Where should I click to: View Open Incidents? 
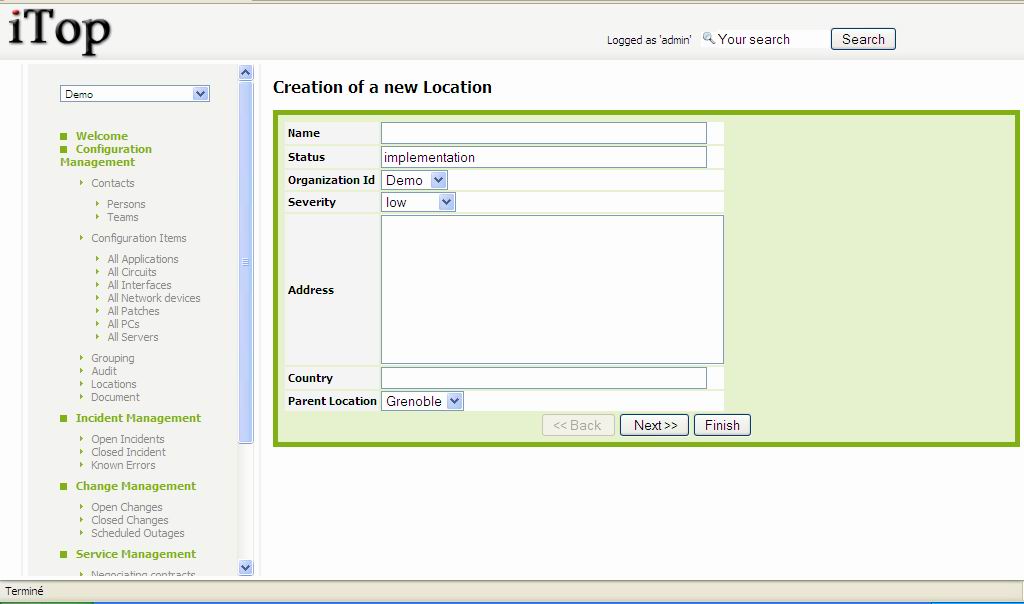pyautogui.click(x=127, y=439)
